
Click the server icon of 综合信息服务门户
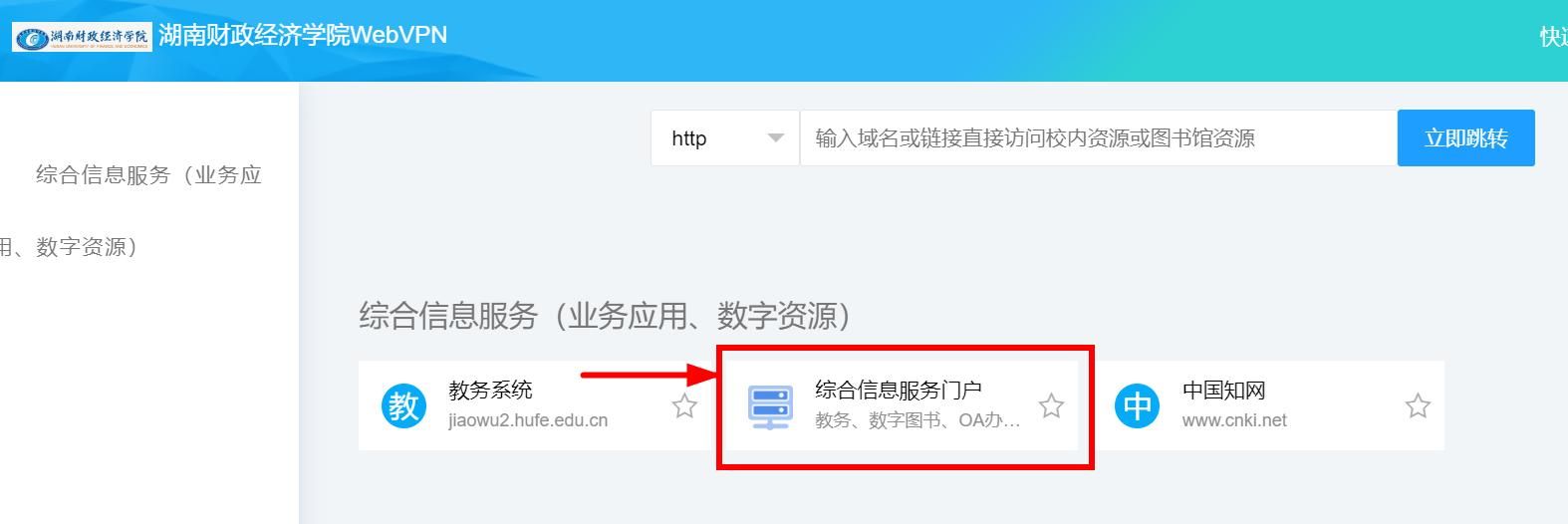coord(770,406)
